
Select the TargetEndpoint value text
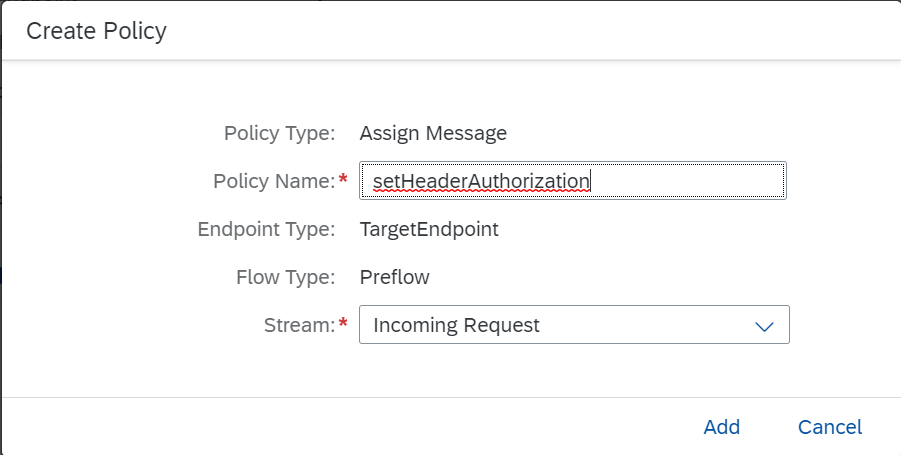[x=429, y=229]
